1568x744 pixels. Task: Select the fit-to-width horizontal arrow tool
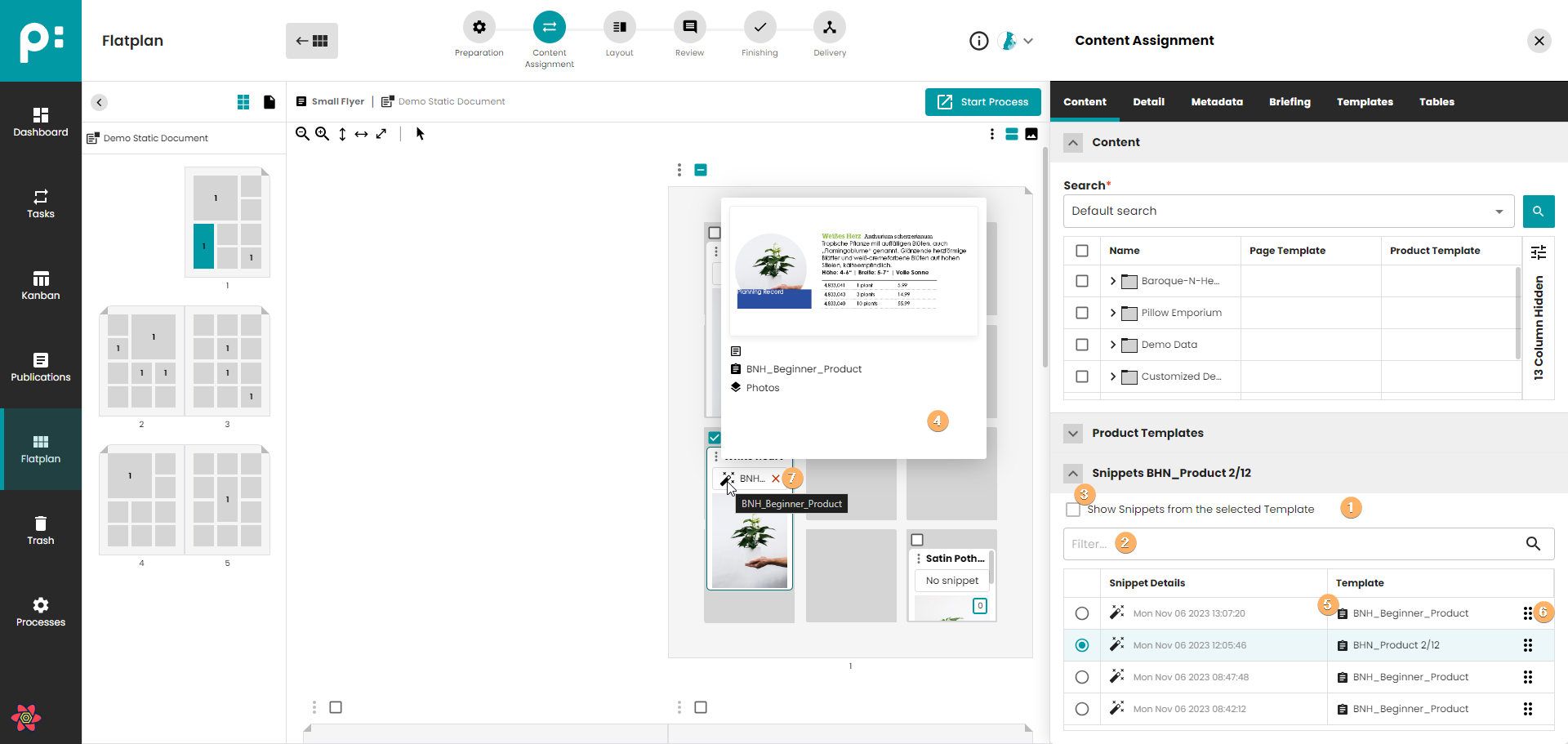coord(361,134)
